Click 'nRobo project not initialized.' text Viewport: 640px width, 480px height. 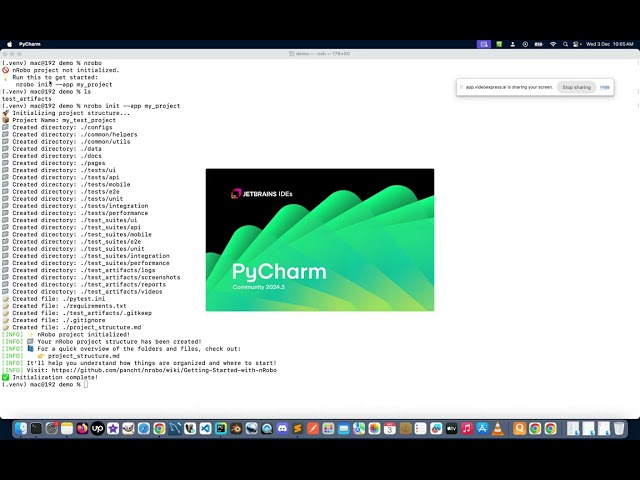coord(66,70)
